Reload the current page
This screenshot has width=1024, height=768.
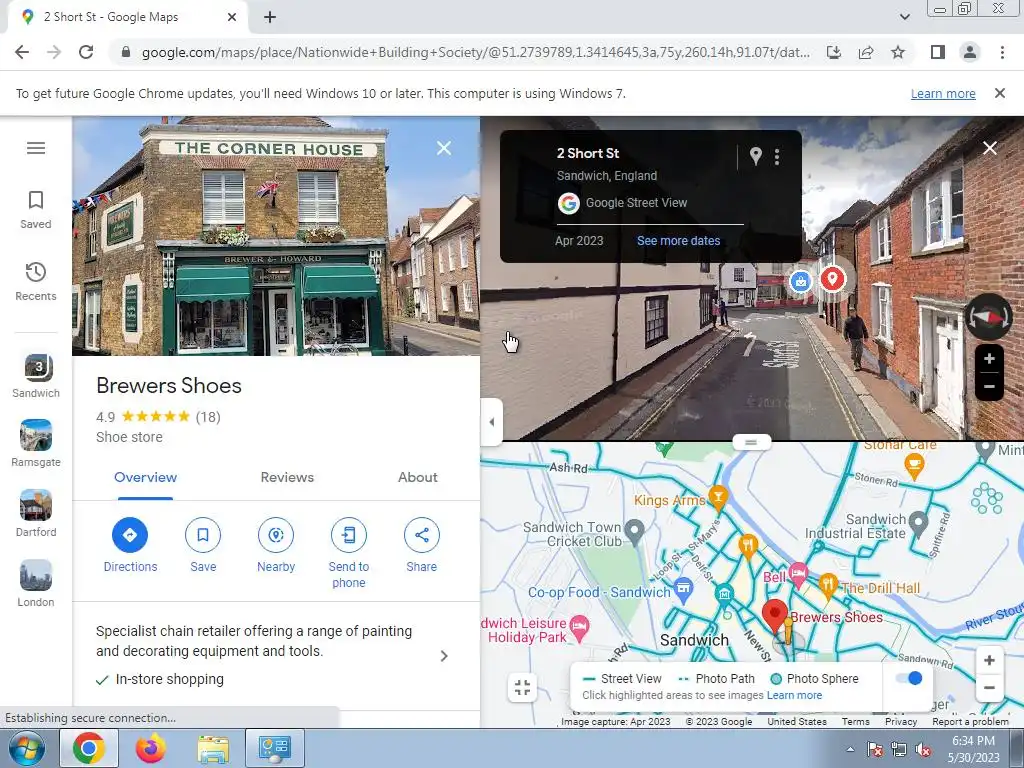tap(86, 52)
